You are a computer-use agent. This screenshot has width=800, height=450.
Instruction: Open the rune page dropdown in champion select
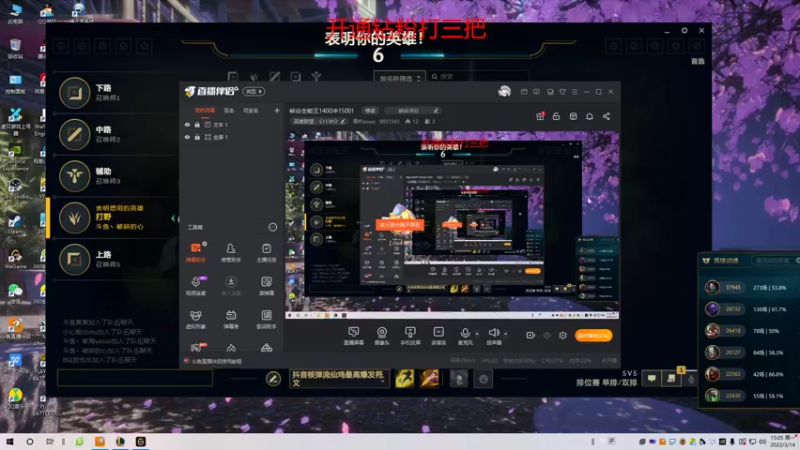338,378
